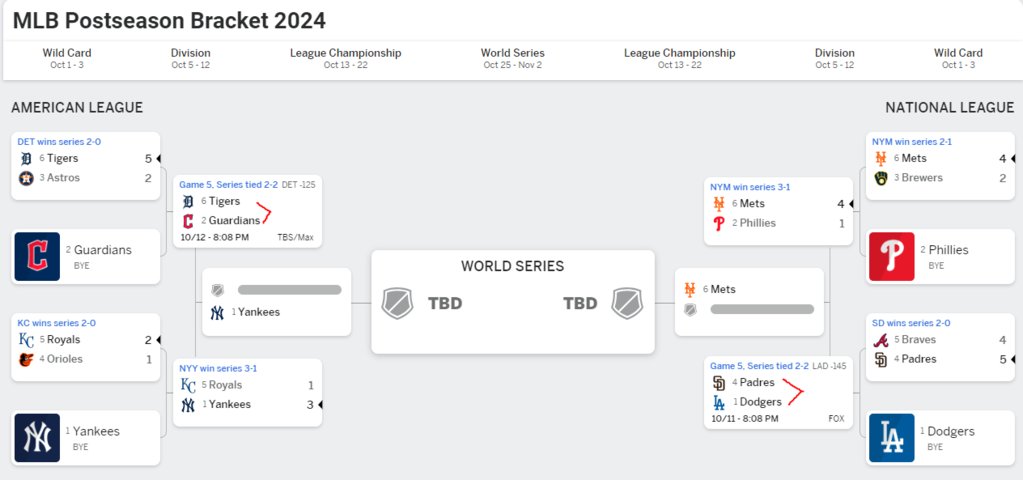The height and width of the screenshot is (480, 1023).
Task: Click the right TBD shield in World Series box
Action: 628,303
